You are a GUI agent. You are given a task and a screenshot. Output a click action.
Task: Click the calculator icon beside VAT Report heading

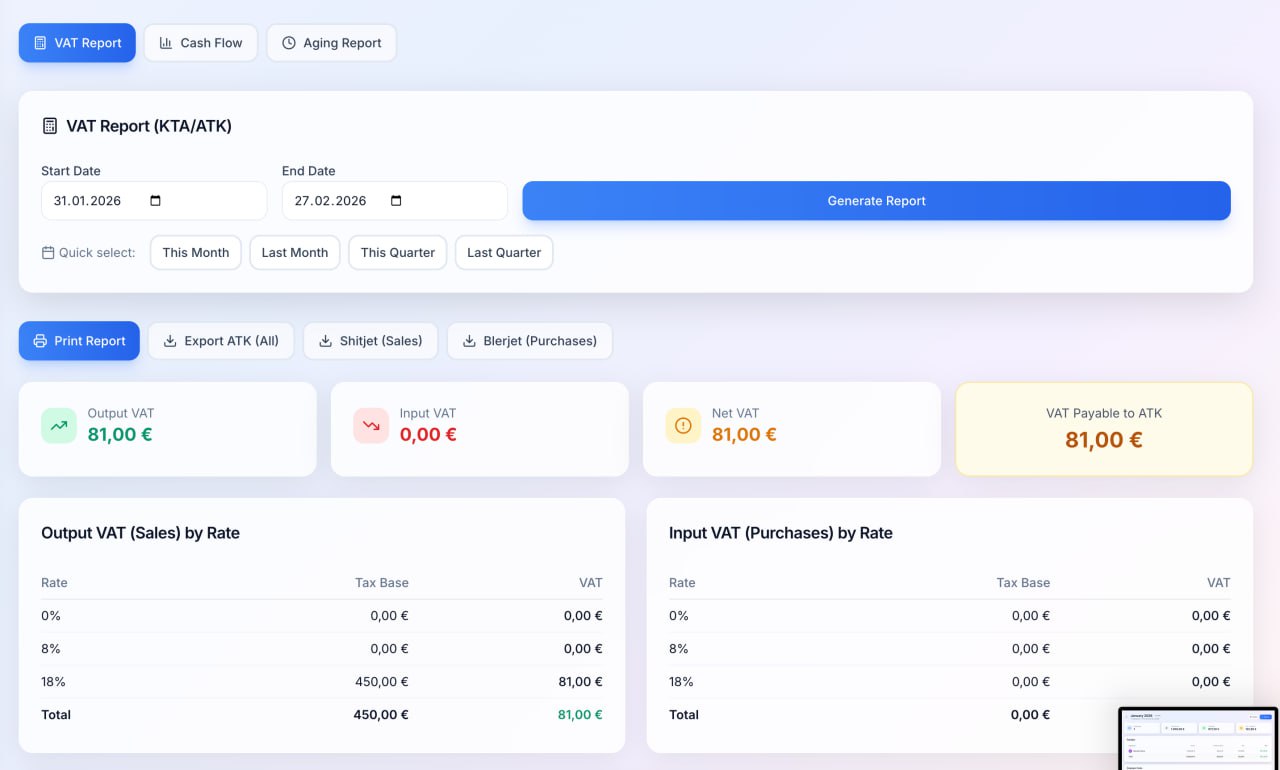coord(49,126)
